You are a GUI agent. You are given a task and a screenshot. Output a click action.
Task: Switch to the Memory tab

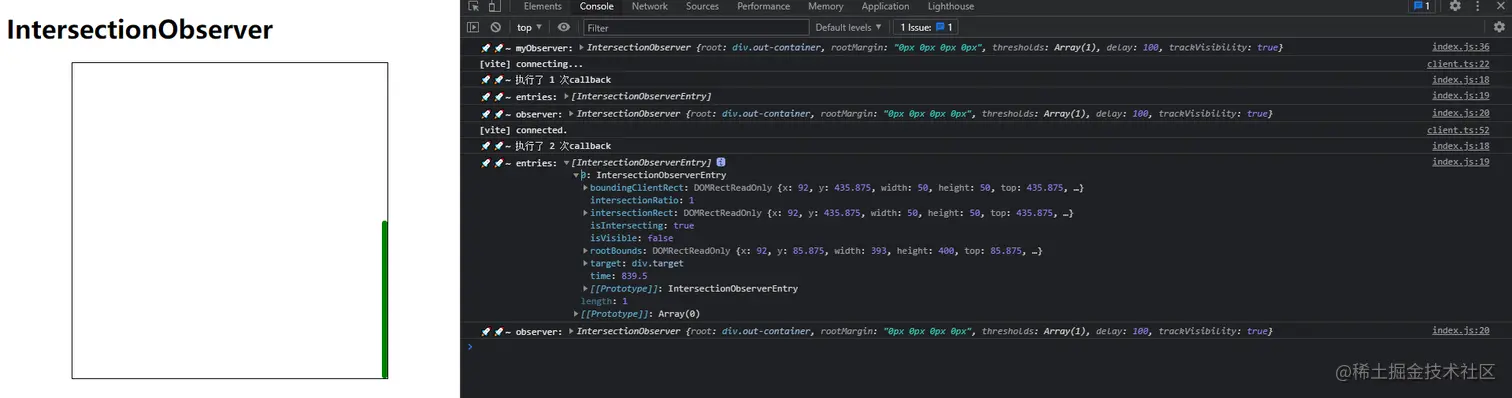pos(825,6)
